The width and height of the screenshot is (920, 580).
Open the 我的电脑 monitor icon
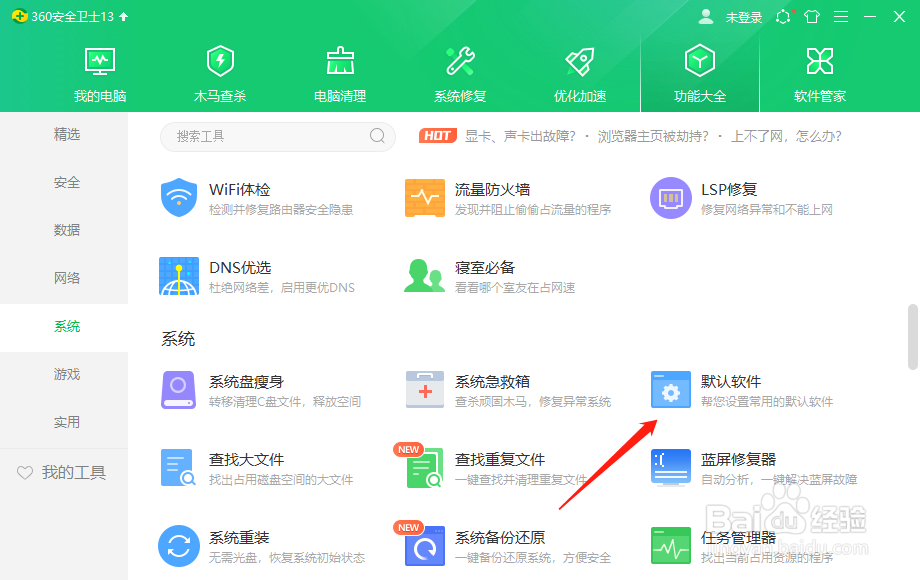pos(100,61)
